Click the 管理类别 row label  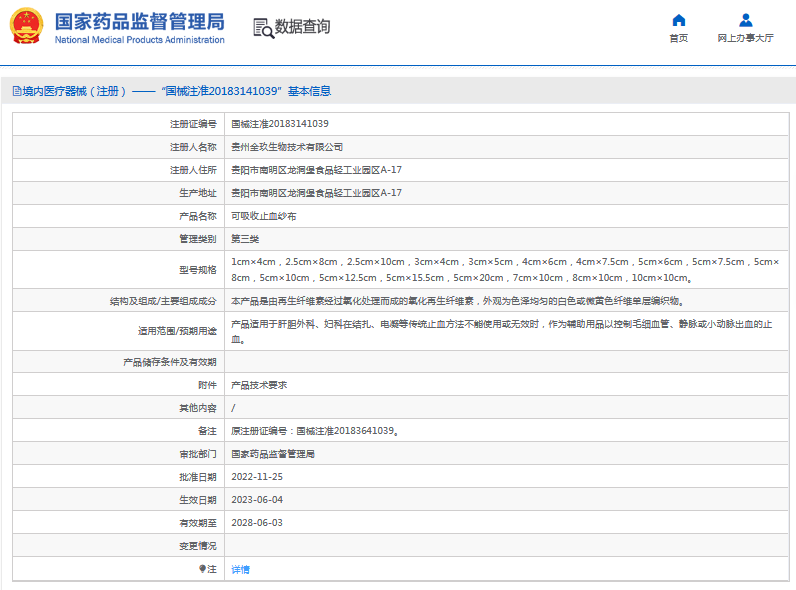click(197, 239)
